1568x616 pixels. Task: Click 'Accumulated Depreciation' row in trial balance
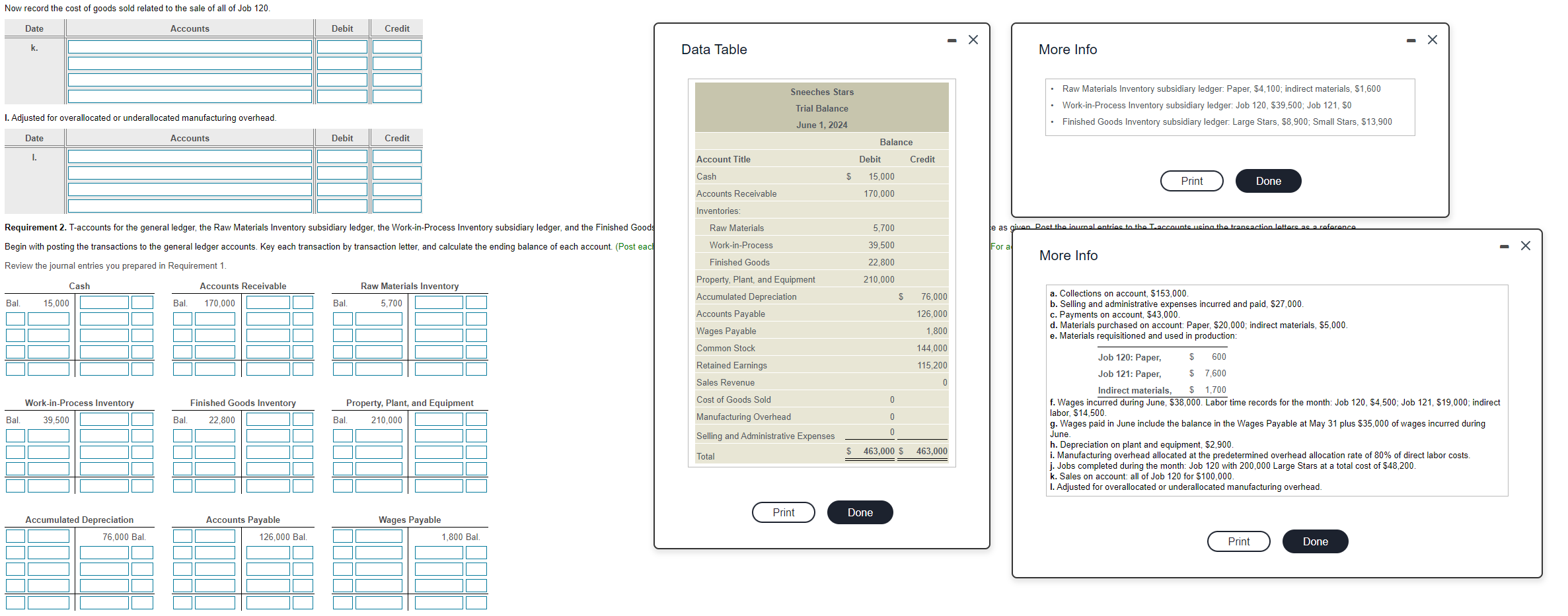coord(822,296)
